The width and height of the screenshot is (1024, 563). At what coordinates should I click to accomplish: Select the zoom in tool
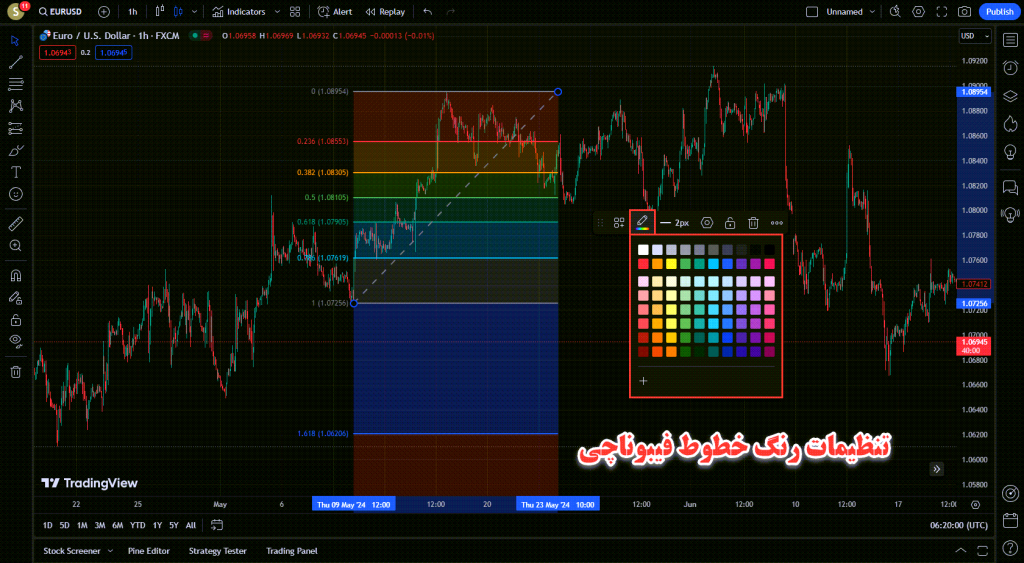coord(16,246)
